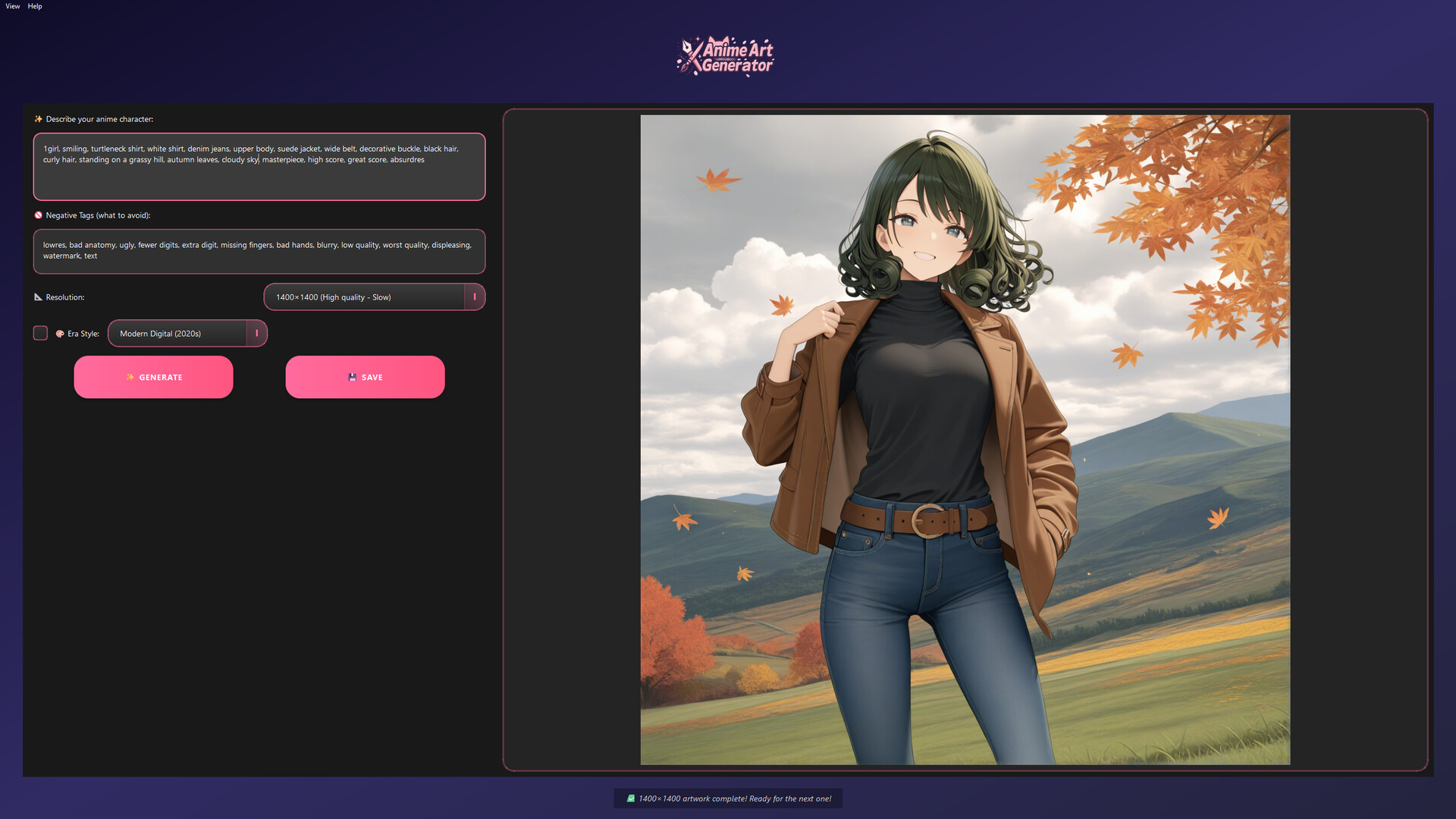Image resolution: width=1456 pixels, height=819 pixels.
Task: Open the Help menu
Action: [x=35, y=6]
